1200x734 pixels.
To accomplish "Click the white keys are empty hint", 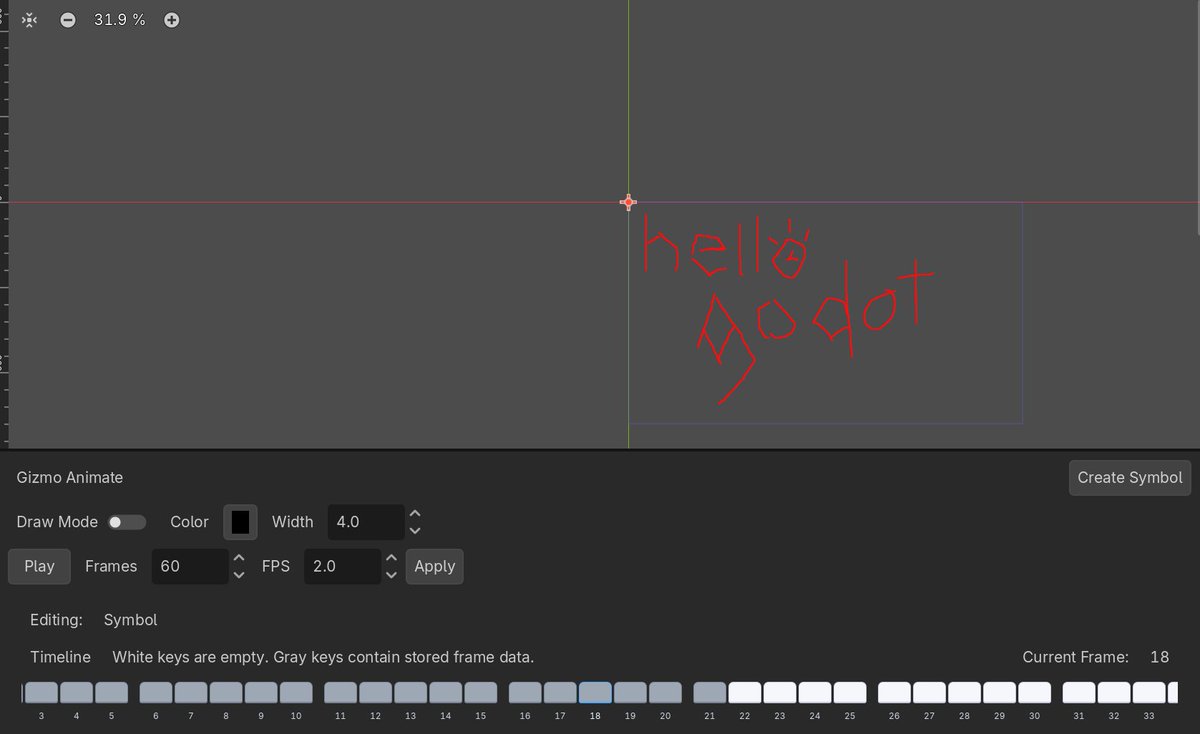I will pyautogui.click(x=323, y=657).
